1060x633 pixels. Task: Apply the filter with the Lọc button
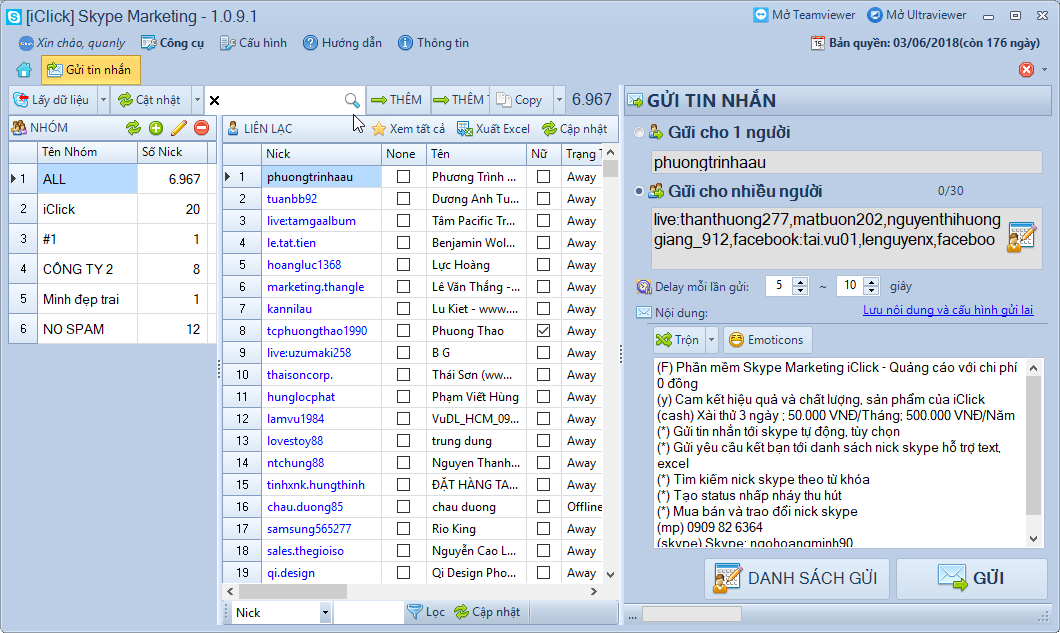click(x=427, y=612)
